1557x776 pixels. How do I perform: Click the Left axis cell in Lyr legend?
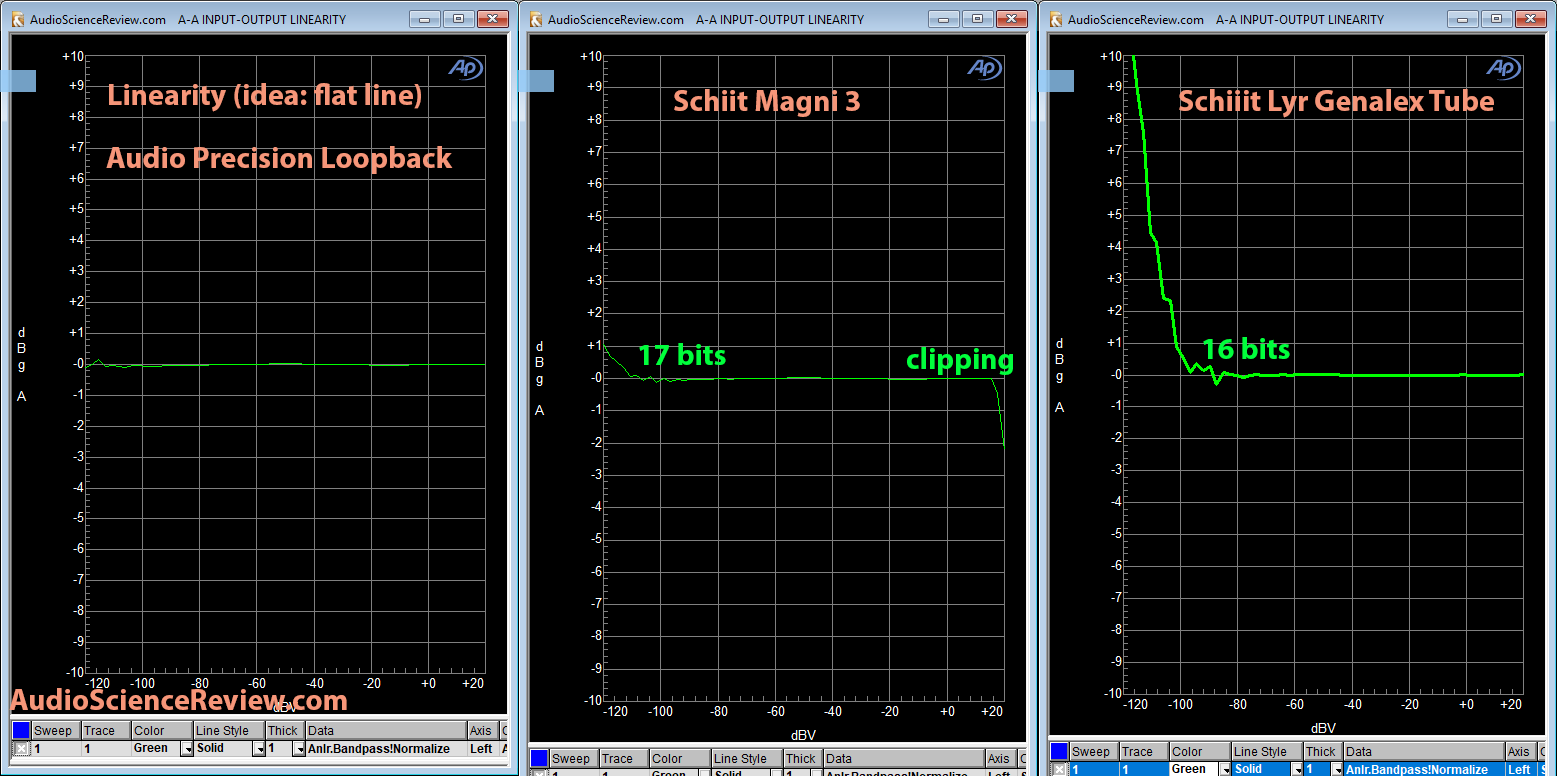tap(1520, 769)
